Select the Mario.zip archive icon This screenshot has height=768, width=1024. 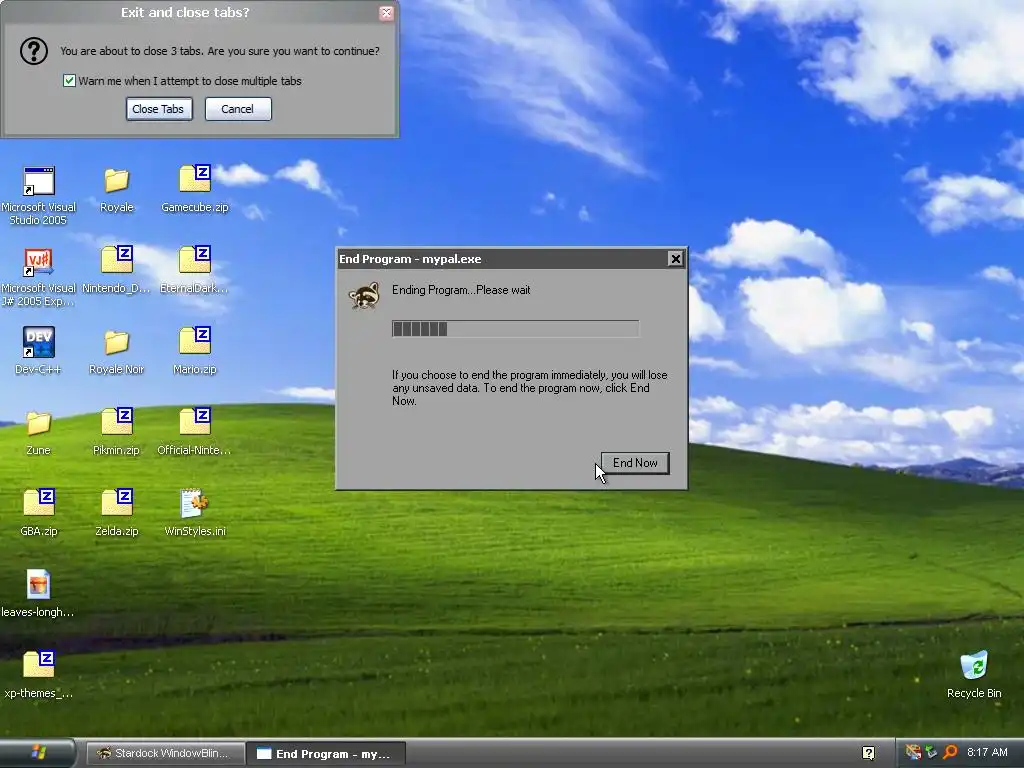pos(195,340)
